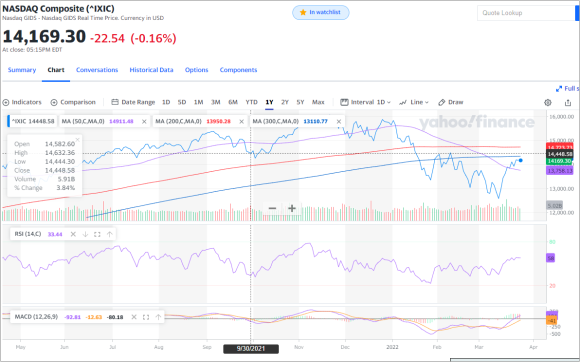Screen dimensions: 580x362
Task: Open the Interval 1D dropdown
Action: (x=365, y=102)
